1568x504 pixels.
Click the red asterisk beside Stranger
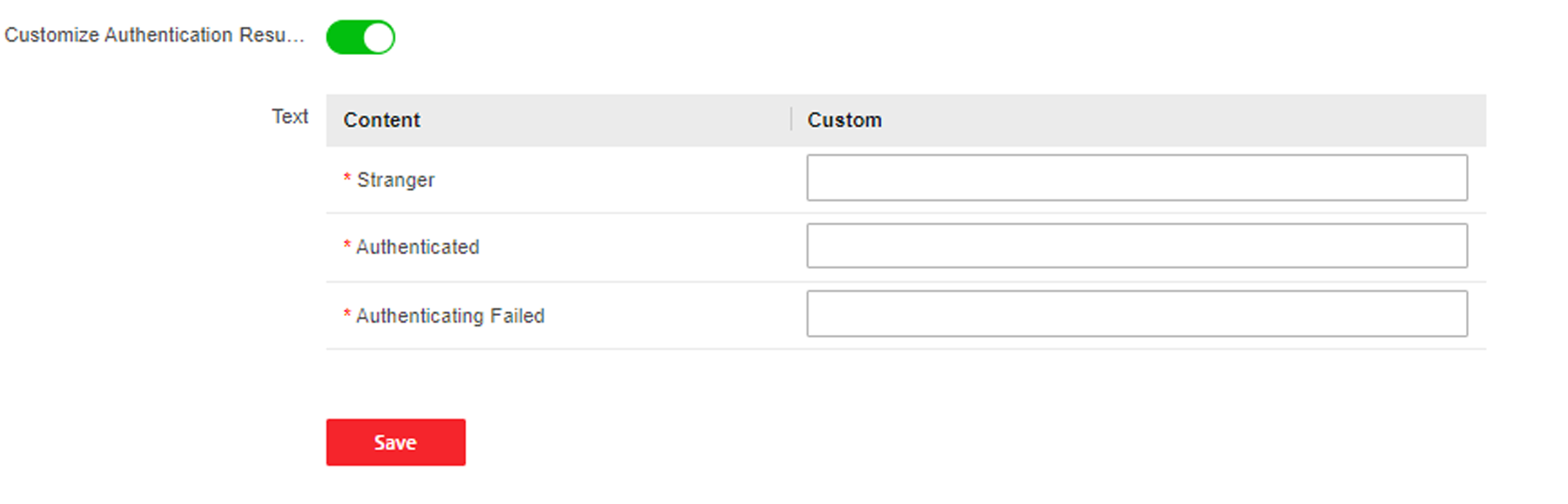[x=347, y=178]
